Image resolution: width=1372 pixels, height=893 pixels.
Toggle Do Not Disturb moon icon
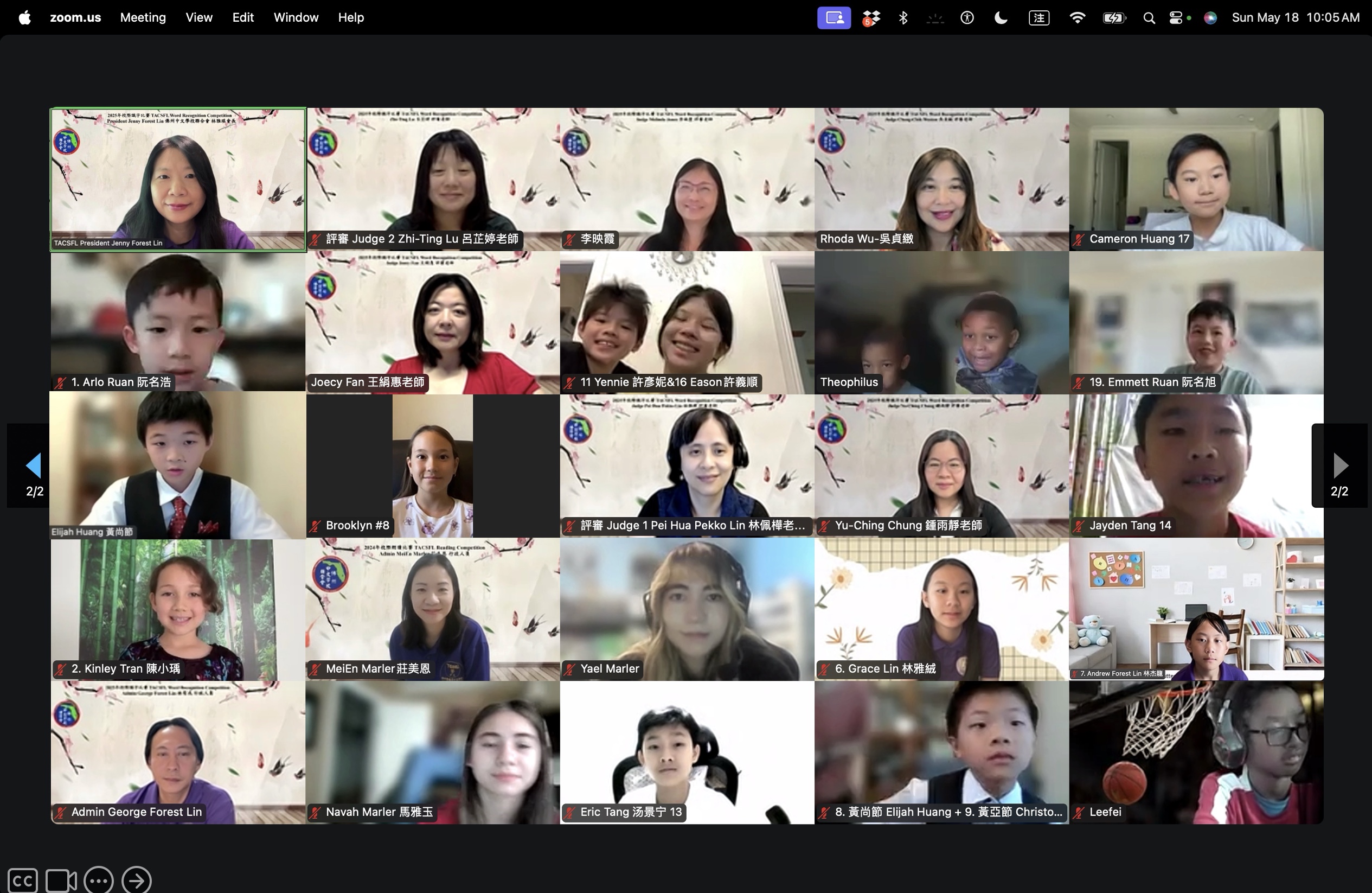pyautogui.click(x=1001, y=17)
